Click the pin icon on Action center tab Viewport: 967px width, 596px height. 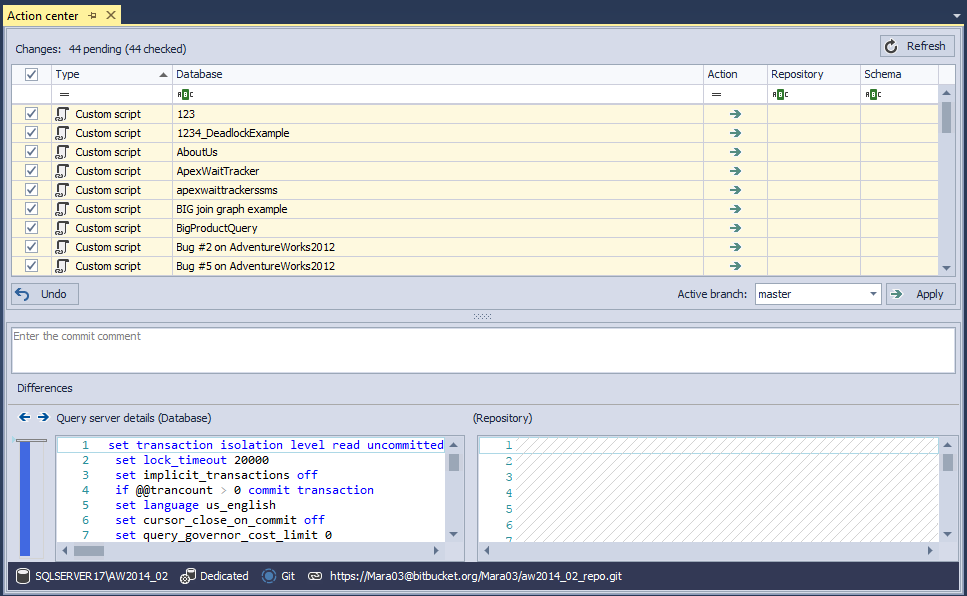pos(92,16)
